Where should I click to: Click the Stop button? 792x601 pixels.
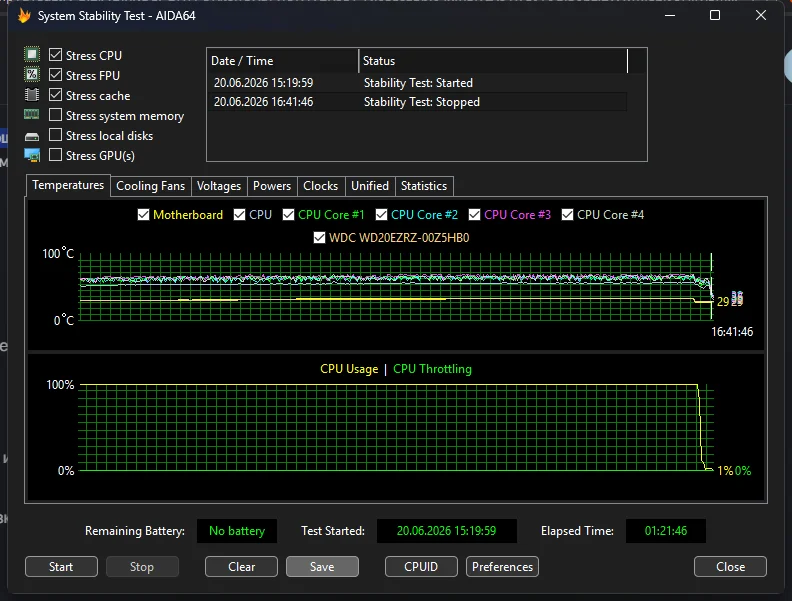142,567
